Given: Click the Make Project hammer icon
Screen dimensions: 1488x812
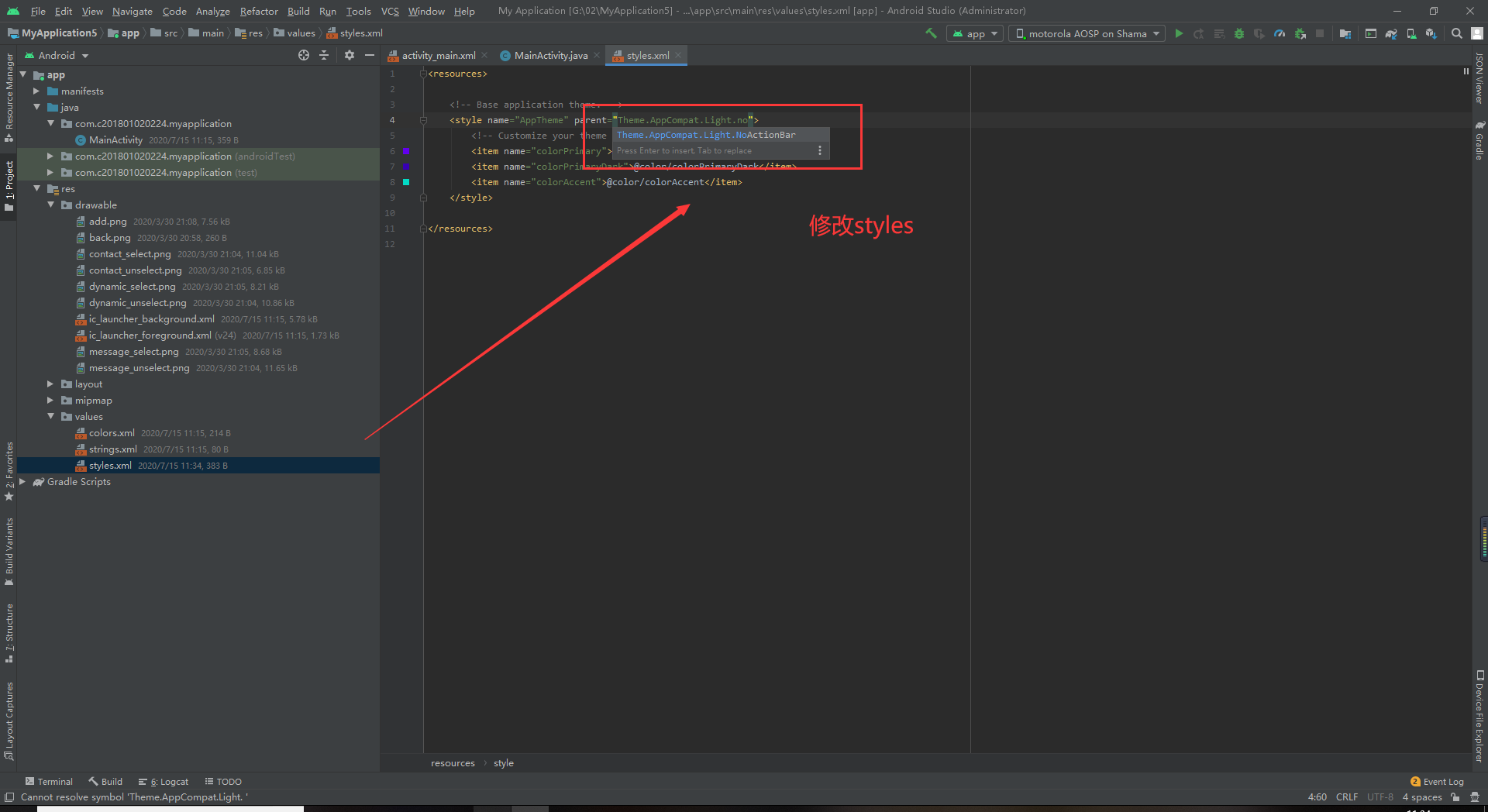Looking at the screenshot, I should tap(931, 33).
